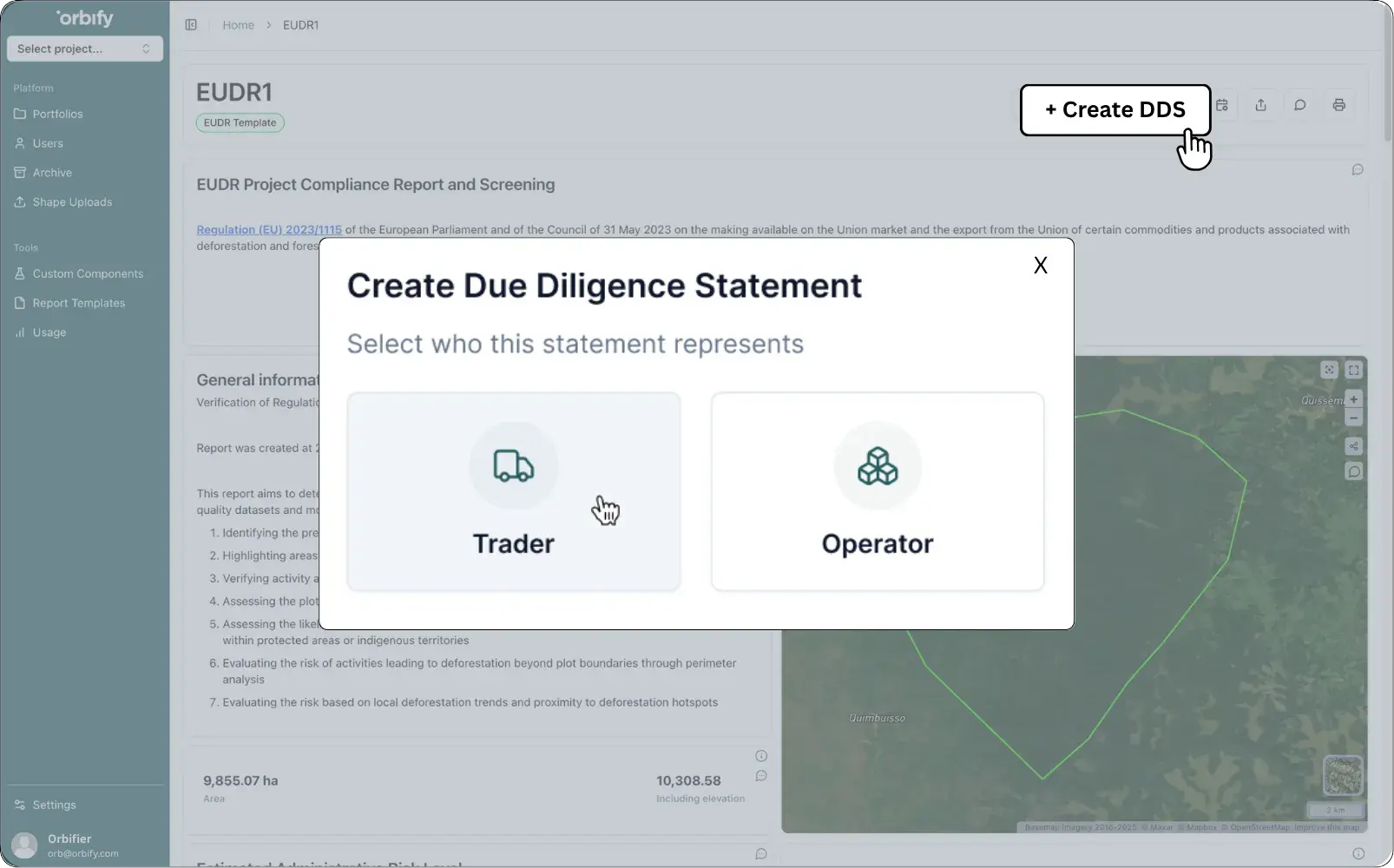Image resolution: width=1394 pixels, height=868 pixels.
Task: Open the Regulation (EU) 2023/1115 link
Action: 269,229
